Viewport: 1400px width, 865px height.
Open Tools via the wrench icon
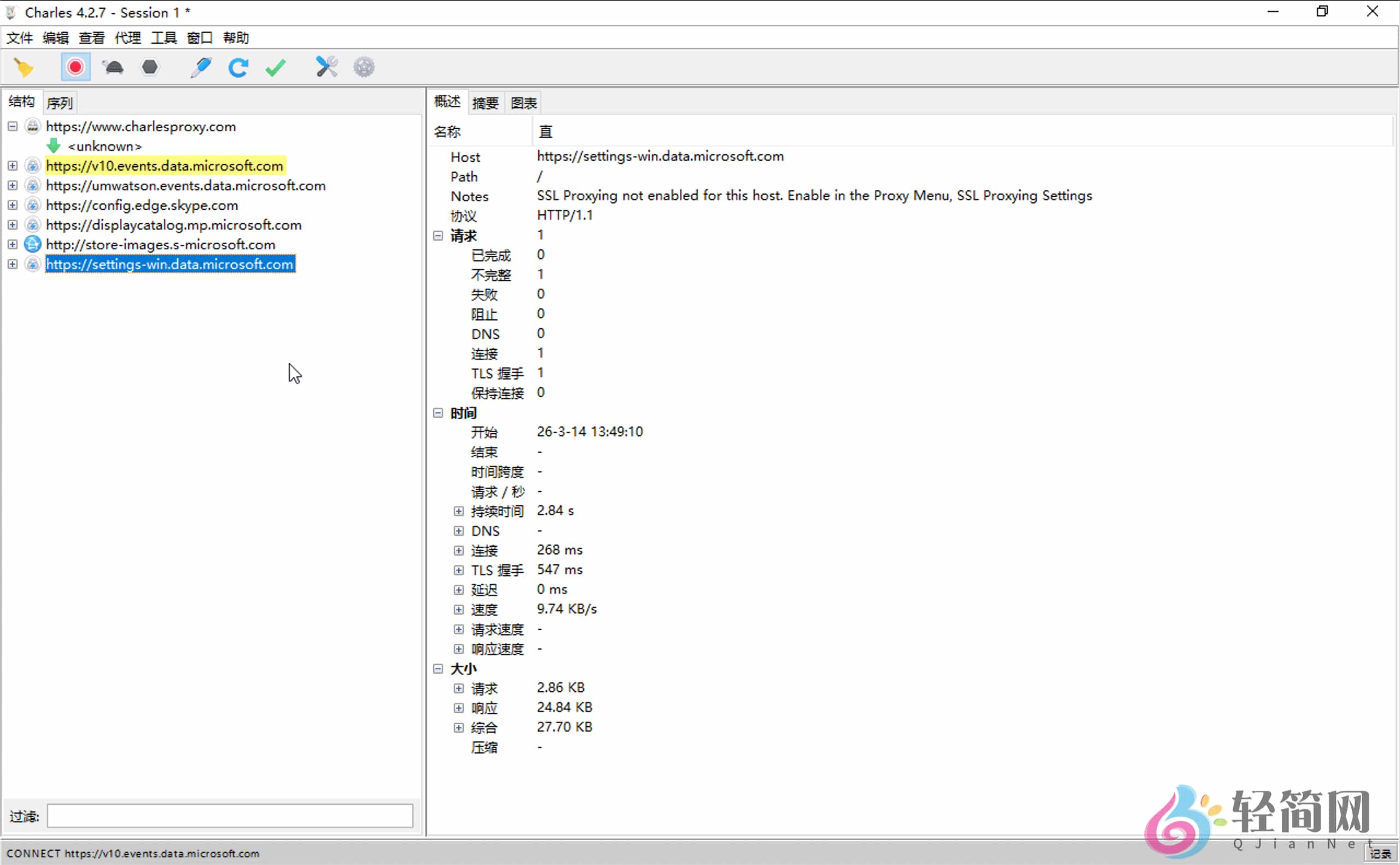tap(325, 67)
